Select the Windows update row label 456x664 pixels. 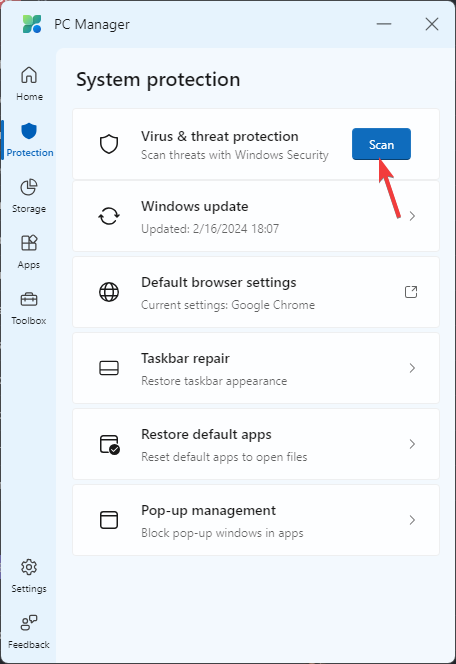coord(195,206)
